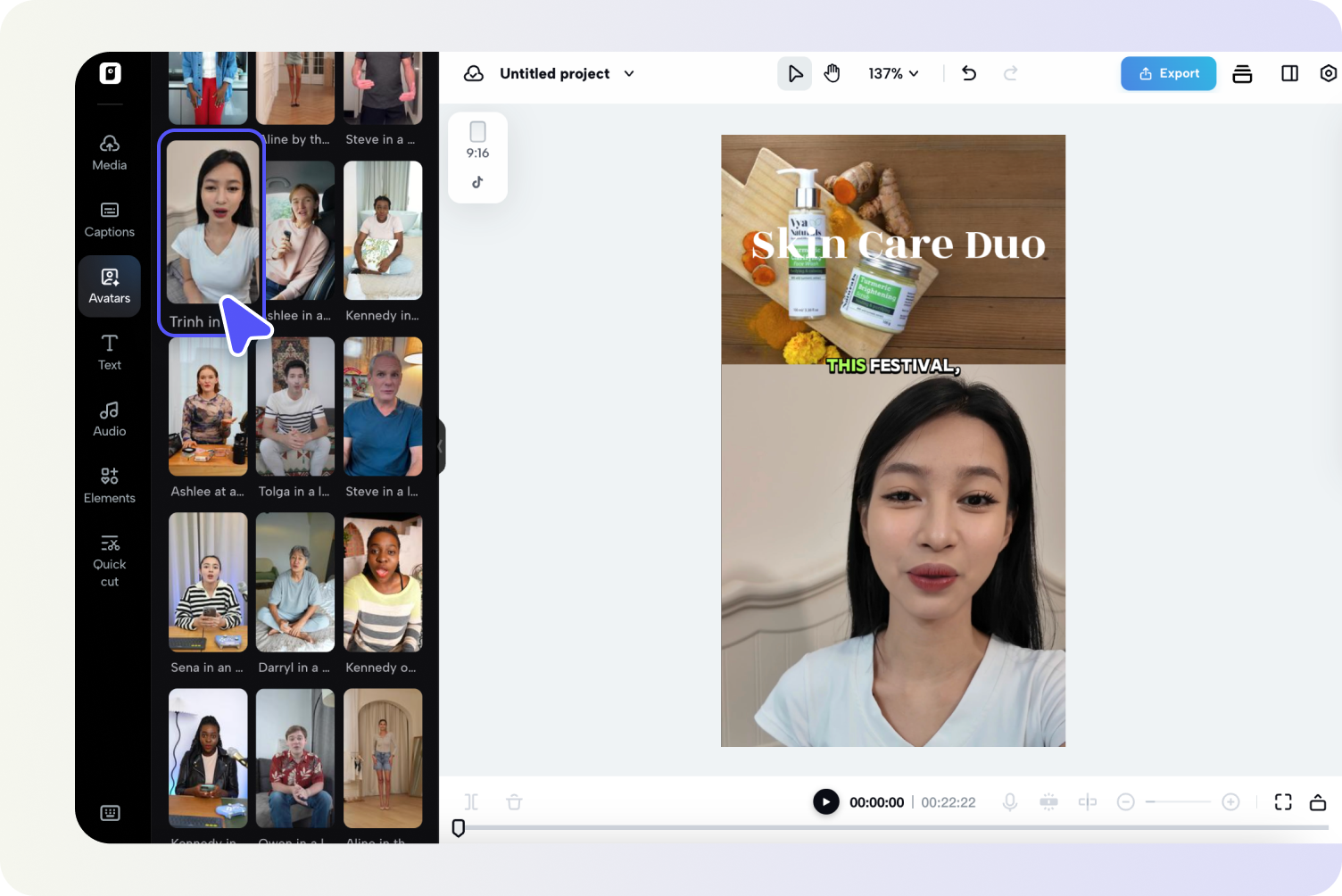Play the video preview
This screenshot has height=896, width=1342.
coord(826,802)
